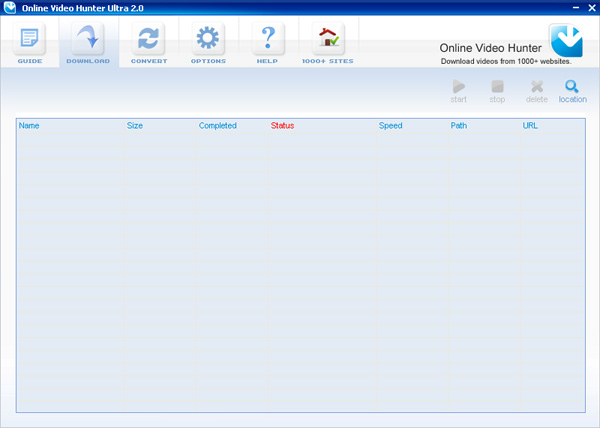Open the Options gear icon
The height and width of the screenshot is (428, 600).
pos(208,39)
